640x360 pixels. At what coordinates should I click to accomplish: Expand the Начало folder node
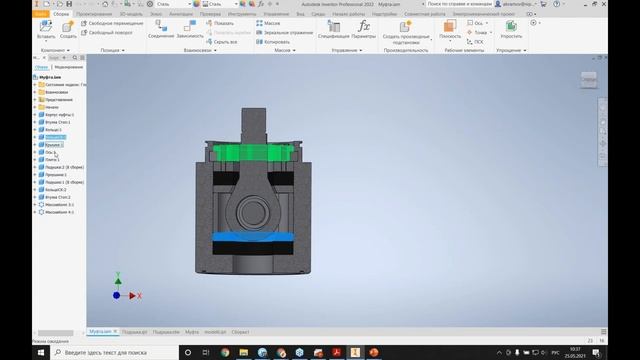[35, 107]
